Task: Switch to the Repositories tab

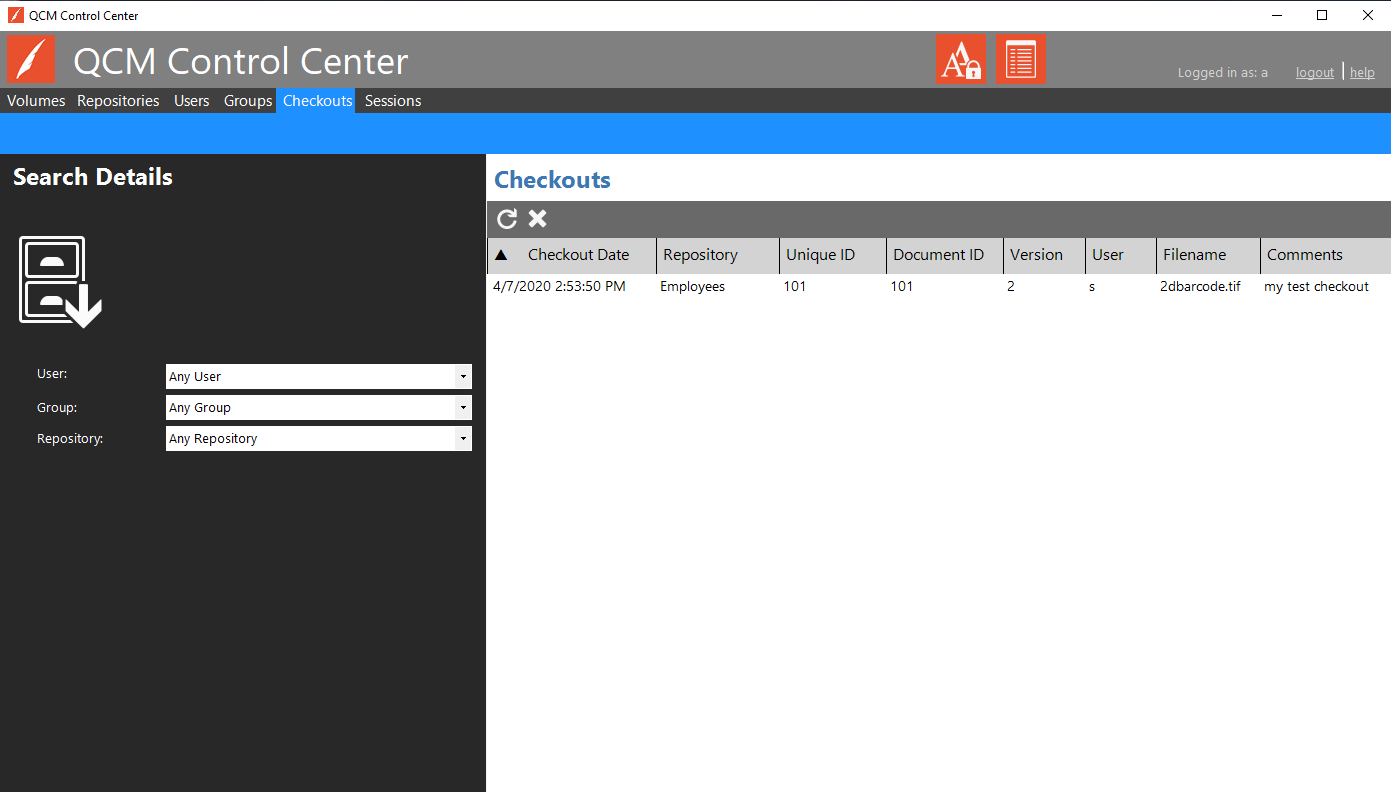Action: point(118,101)
